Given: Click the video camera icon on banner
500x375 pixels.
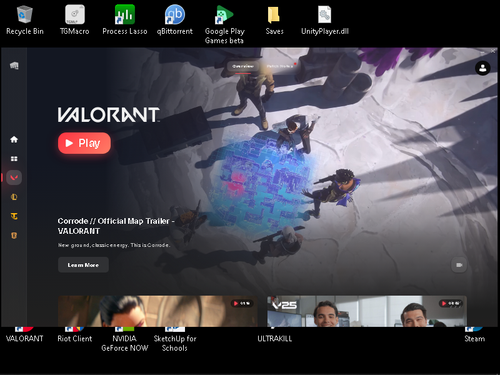Looking at the screenshot, I should (459, 265).
